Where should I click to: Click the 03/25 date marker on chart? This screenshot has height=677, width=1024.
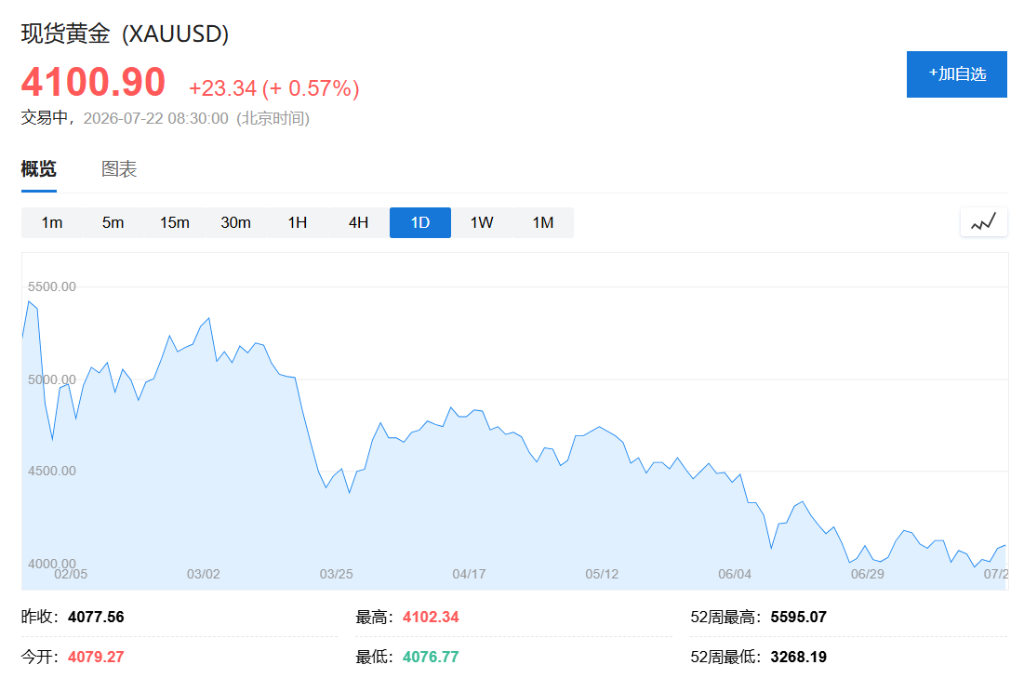pos(336,574)
